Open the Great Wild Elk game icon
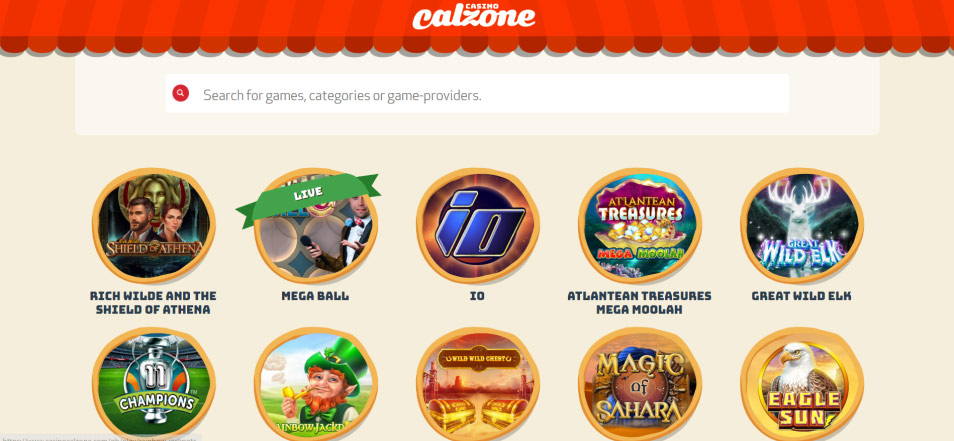This screenshot has height=441, width=954. coord(802,226)
